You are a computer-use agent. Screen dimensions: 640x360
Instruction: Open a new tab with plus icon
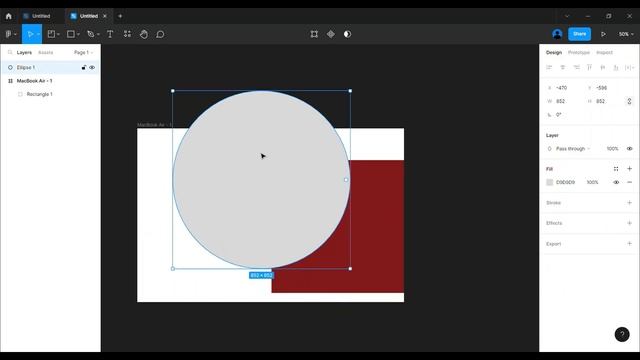[120, 16]
